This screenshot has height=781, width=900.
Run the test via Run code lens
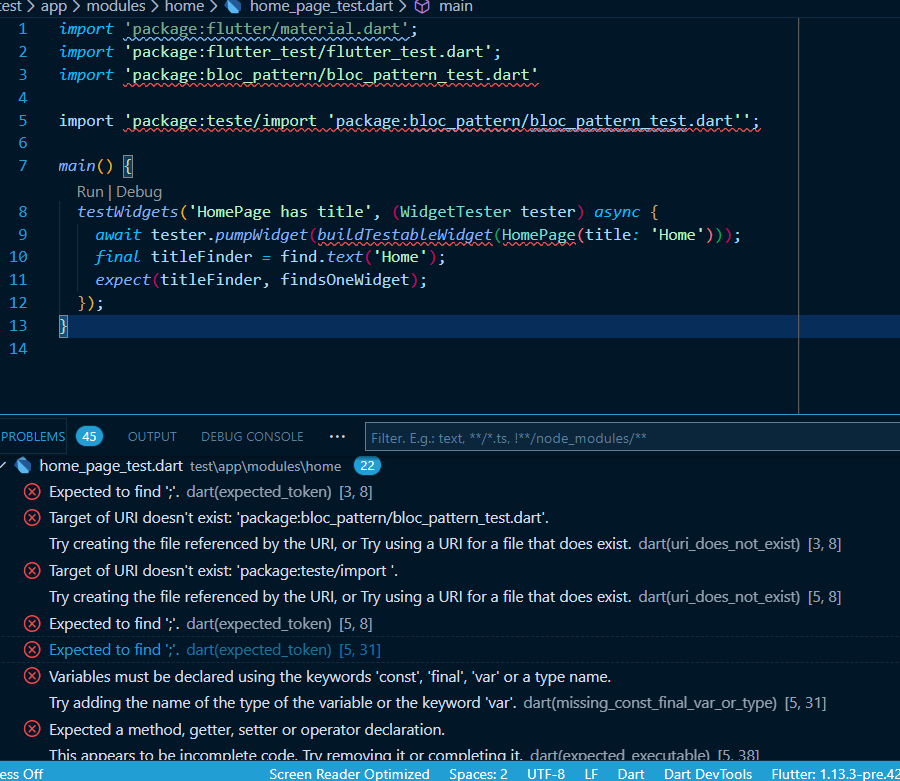pyautogui.click(x=90, y=192)
